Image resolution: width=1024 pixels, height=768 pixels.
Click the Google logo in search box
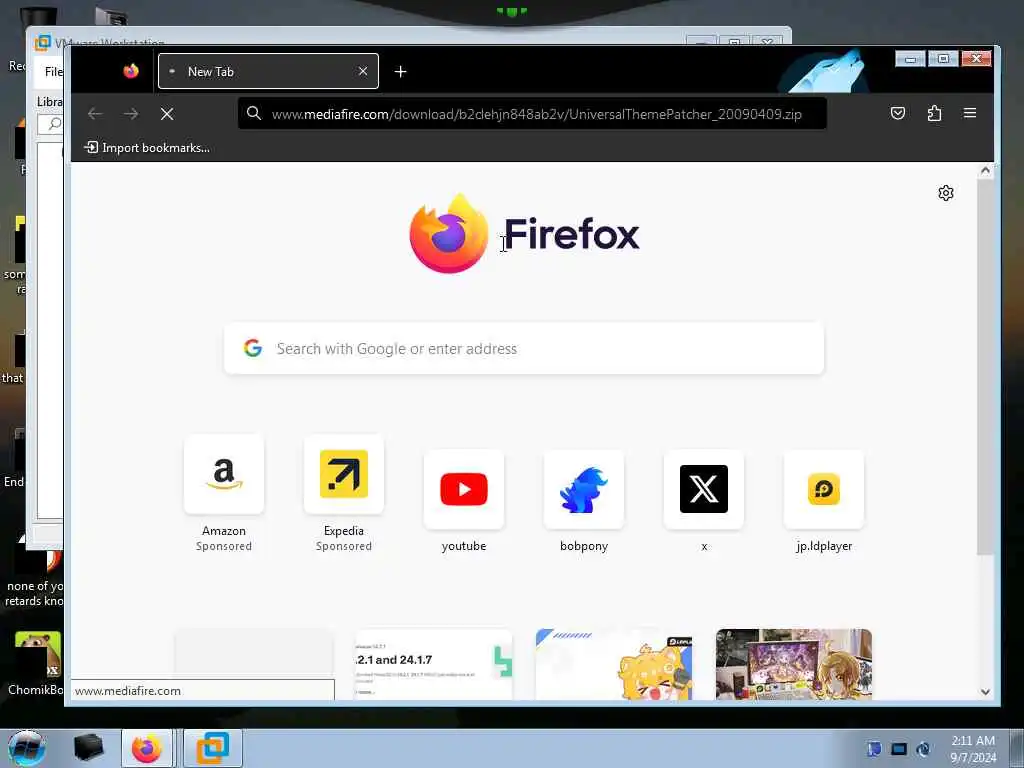coord(253,348)
